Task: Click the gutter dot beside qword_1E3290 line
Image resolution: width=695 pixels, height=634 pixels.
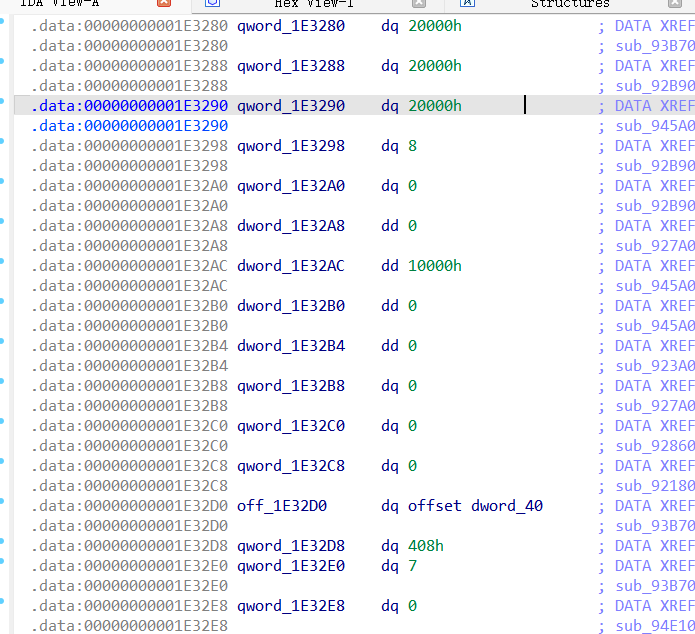Action: (5, 105)
